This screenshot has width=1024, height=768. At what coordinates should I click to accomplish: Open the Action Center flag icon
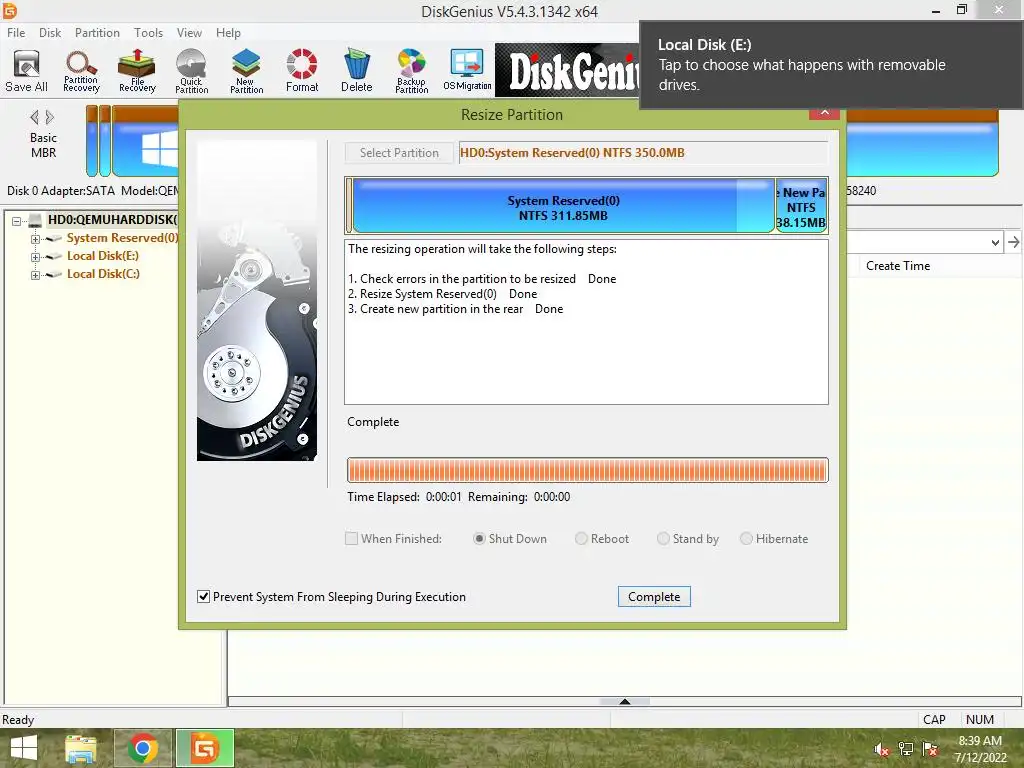pos(930,749)
